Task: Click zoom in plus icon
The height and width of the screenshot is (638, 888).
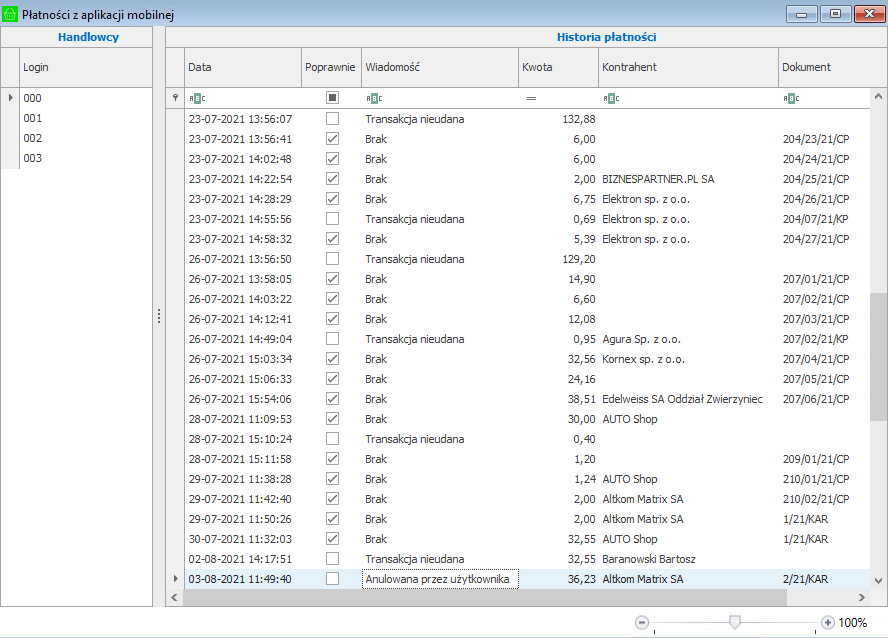Action: 827,622
